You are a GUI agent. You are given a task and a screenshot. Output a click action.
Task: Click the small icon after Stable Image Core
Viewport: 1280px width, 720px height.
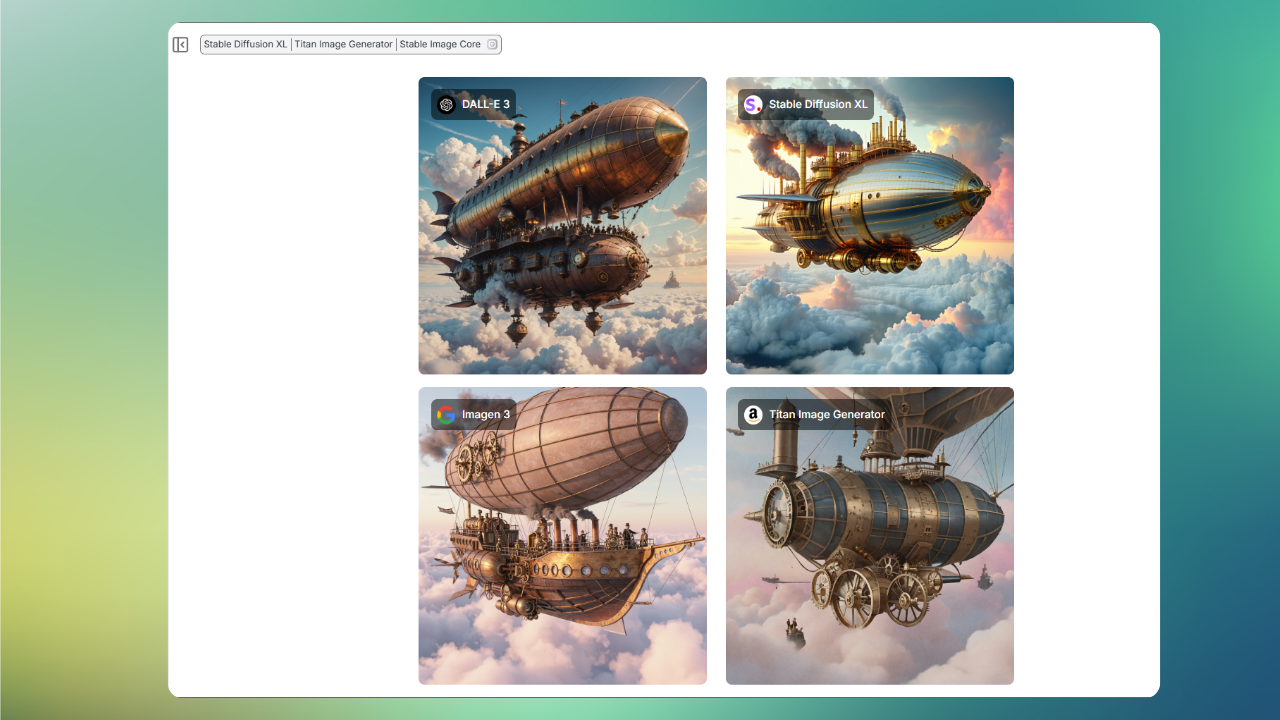pyautogui.click(x=492, y=45)
